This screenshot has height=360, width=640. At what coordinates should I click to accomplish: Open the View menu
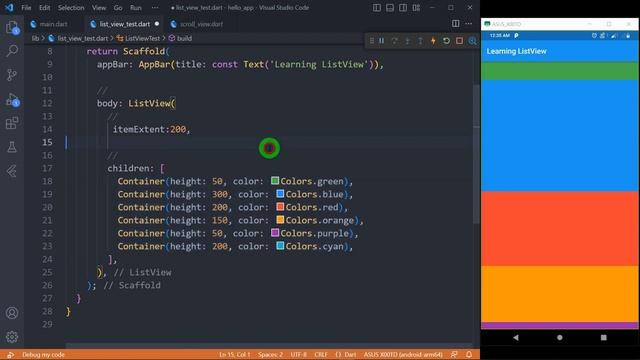point(99,8)
